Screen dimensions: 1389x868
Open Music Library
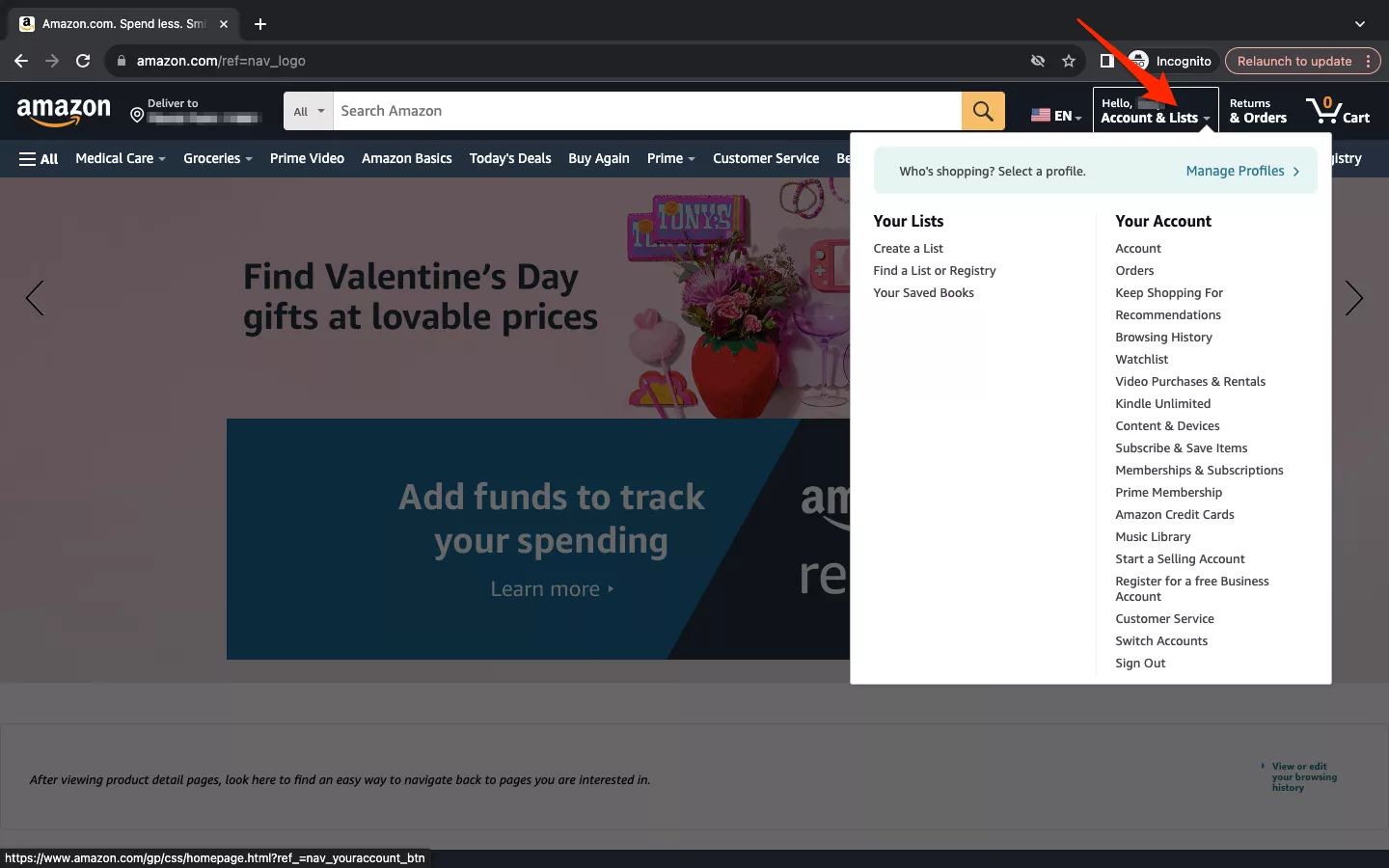pyautogui.click(x=1153, y=537)
